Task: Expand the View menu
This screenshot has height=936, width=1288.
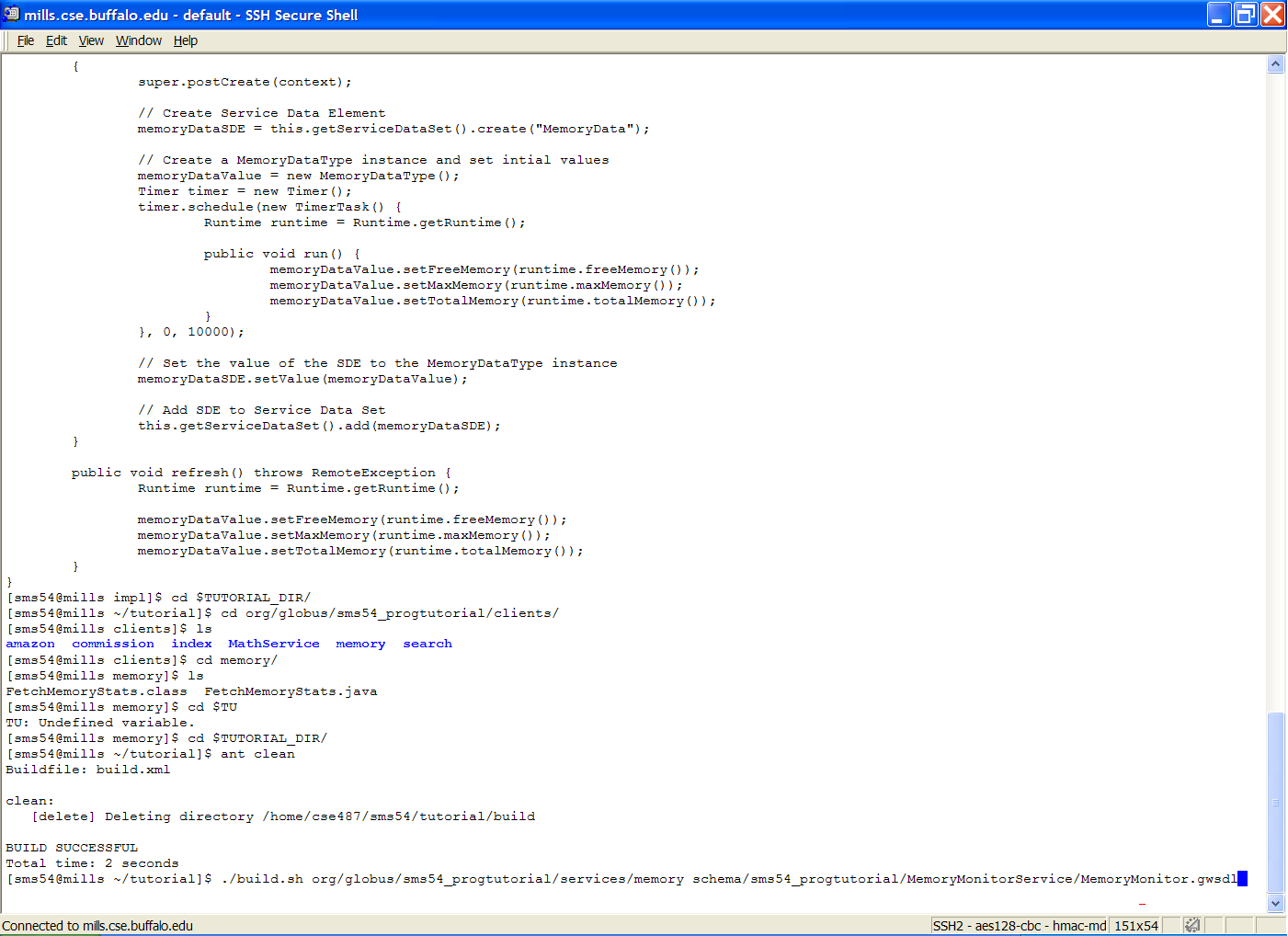Action: (x=91, y=40)
